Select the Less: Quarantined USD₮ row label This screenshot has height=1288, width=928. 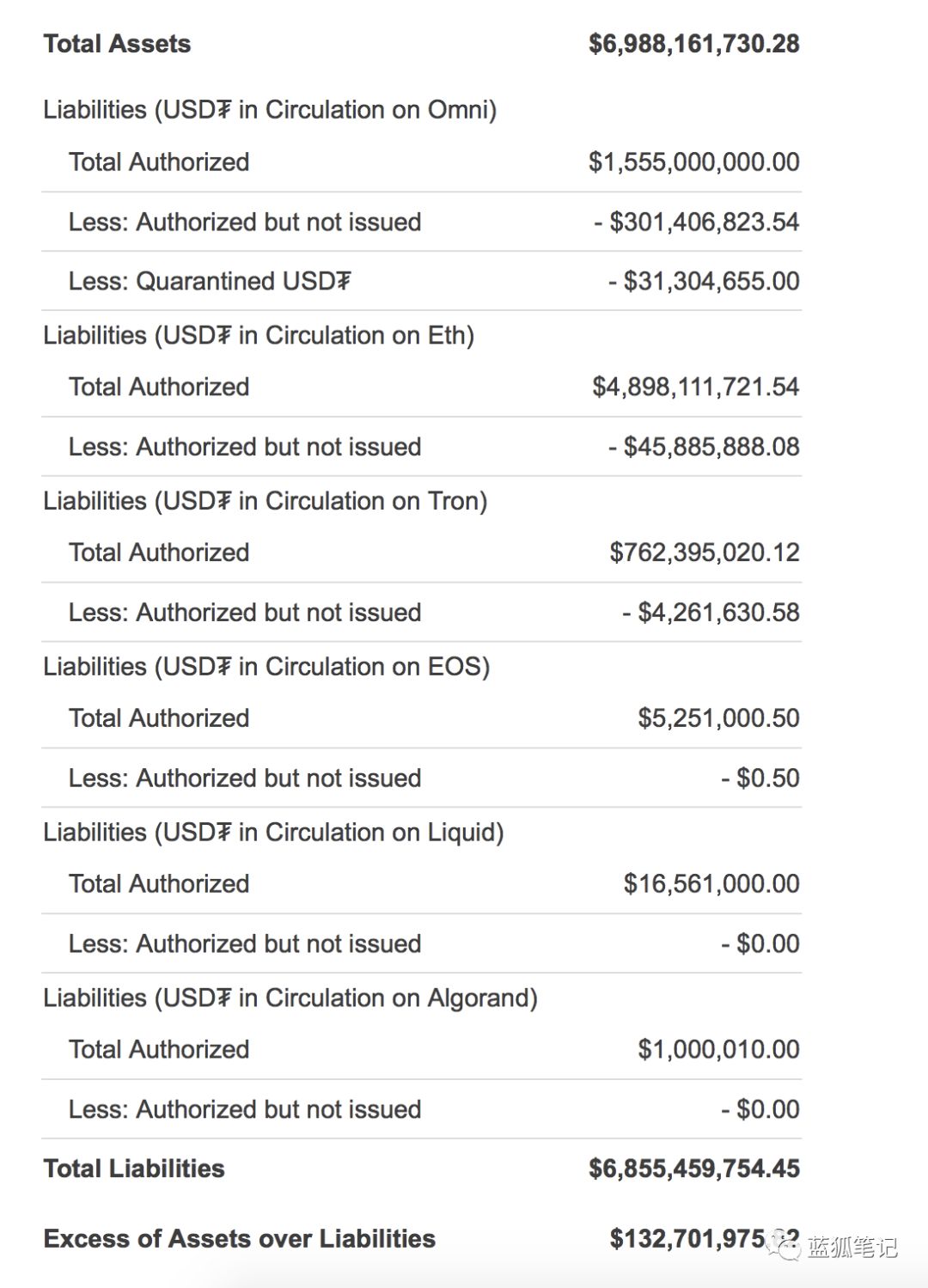tap(210, 281)
